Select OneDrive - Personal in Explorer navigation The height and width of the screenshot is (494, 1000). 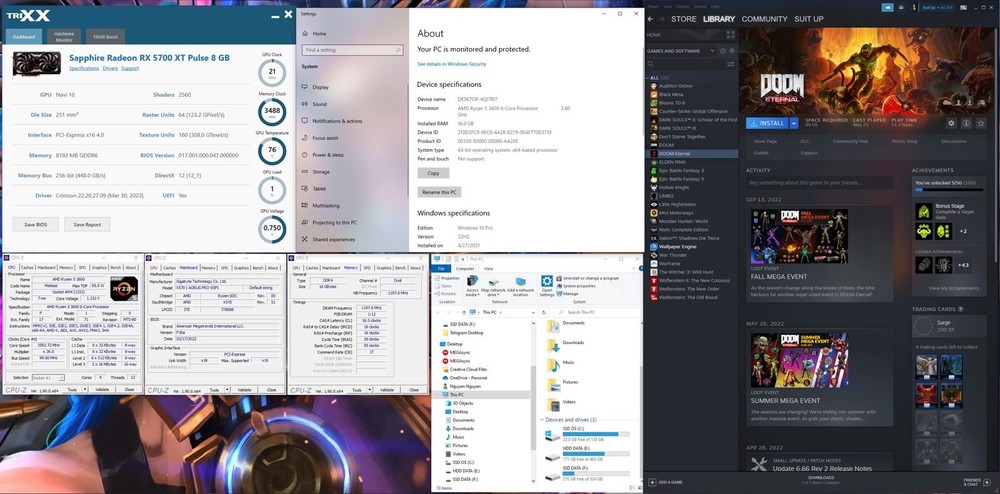click(467, 377)
